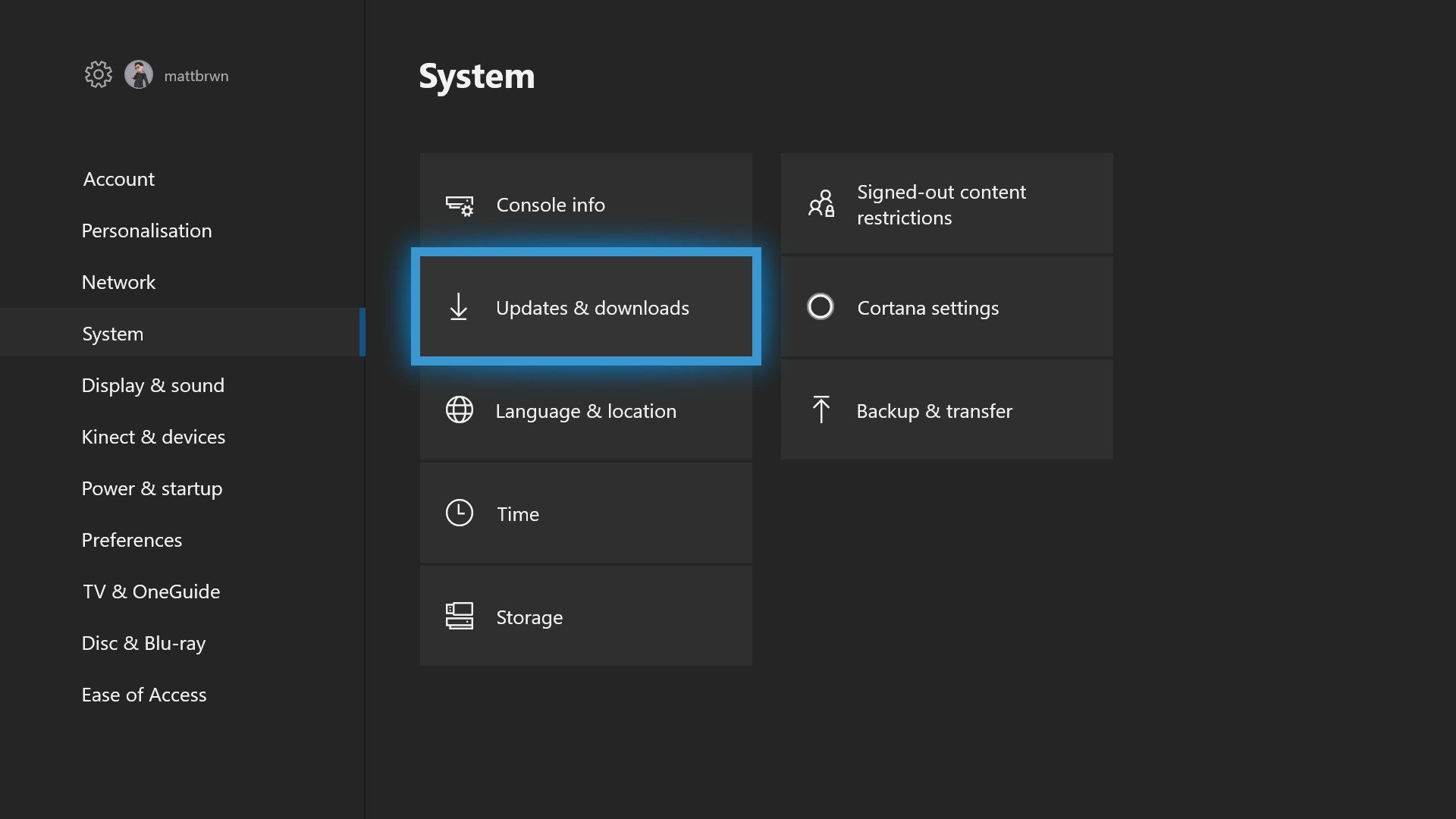The width and height of the screenshot is (1456, 819).
Task: Expand TV & OneGuide section
Action: click(x=151, y=590)
